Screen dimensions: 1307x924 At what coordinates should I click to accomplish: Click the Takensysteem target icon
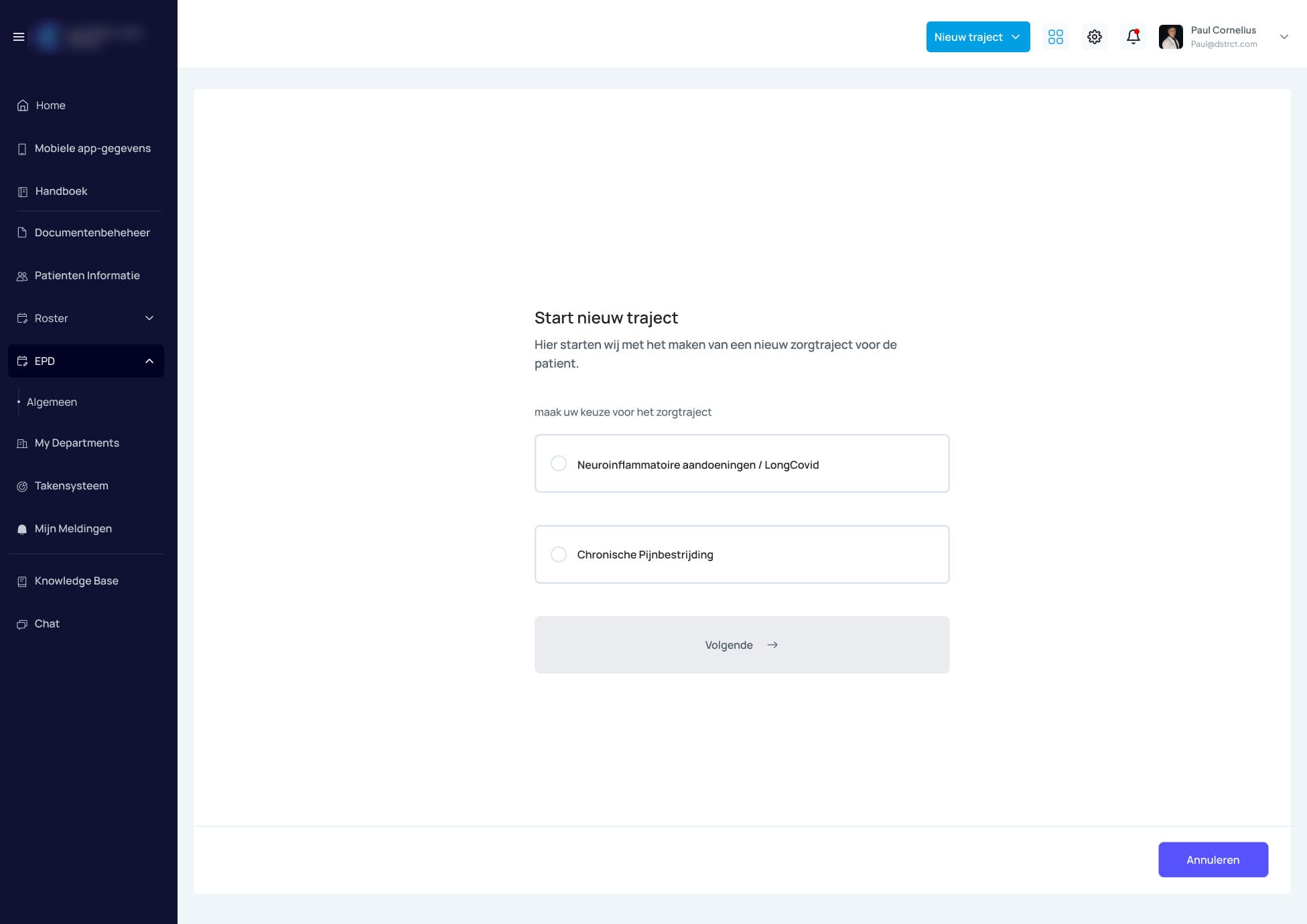click(22, 487)
